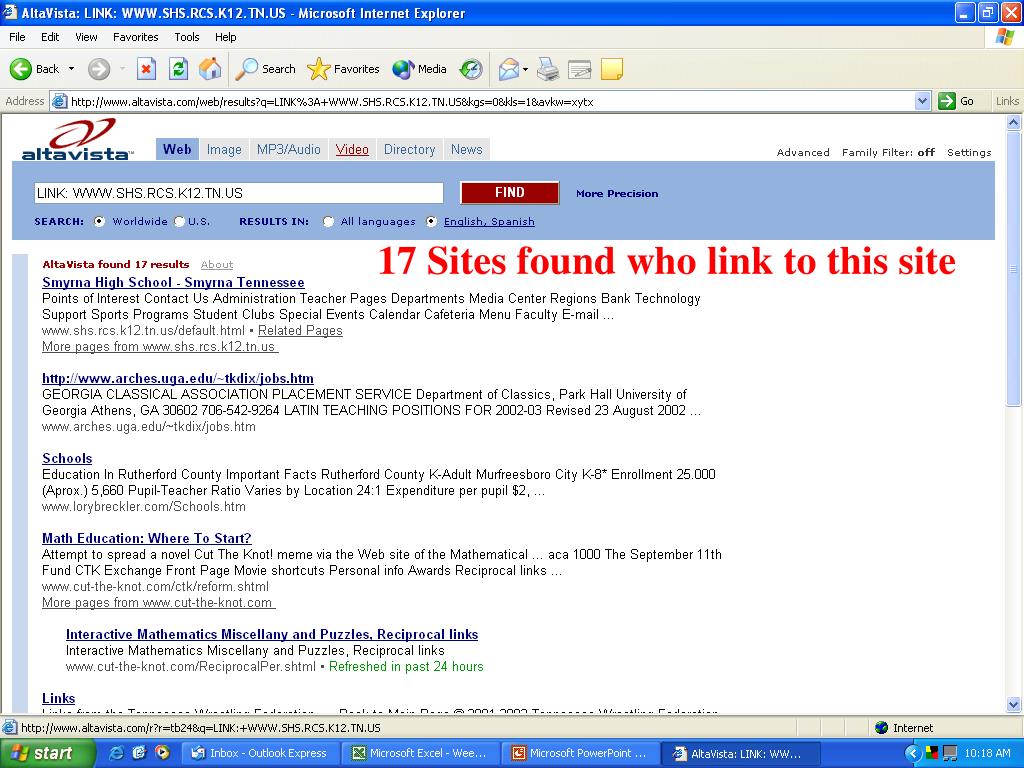Open the More Precision link

click(616, 193)
